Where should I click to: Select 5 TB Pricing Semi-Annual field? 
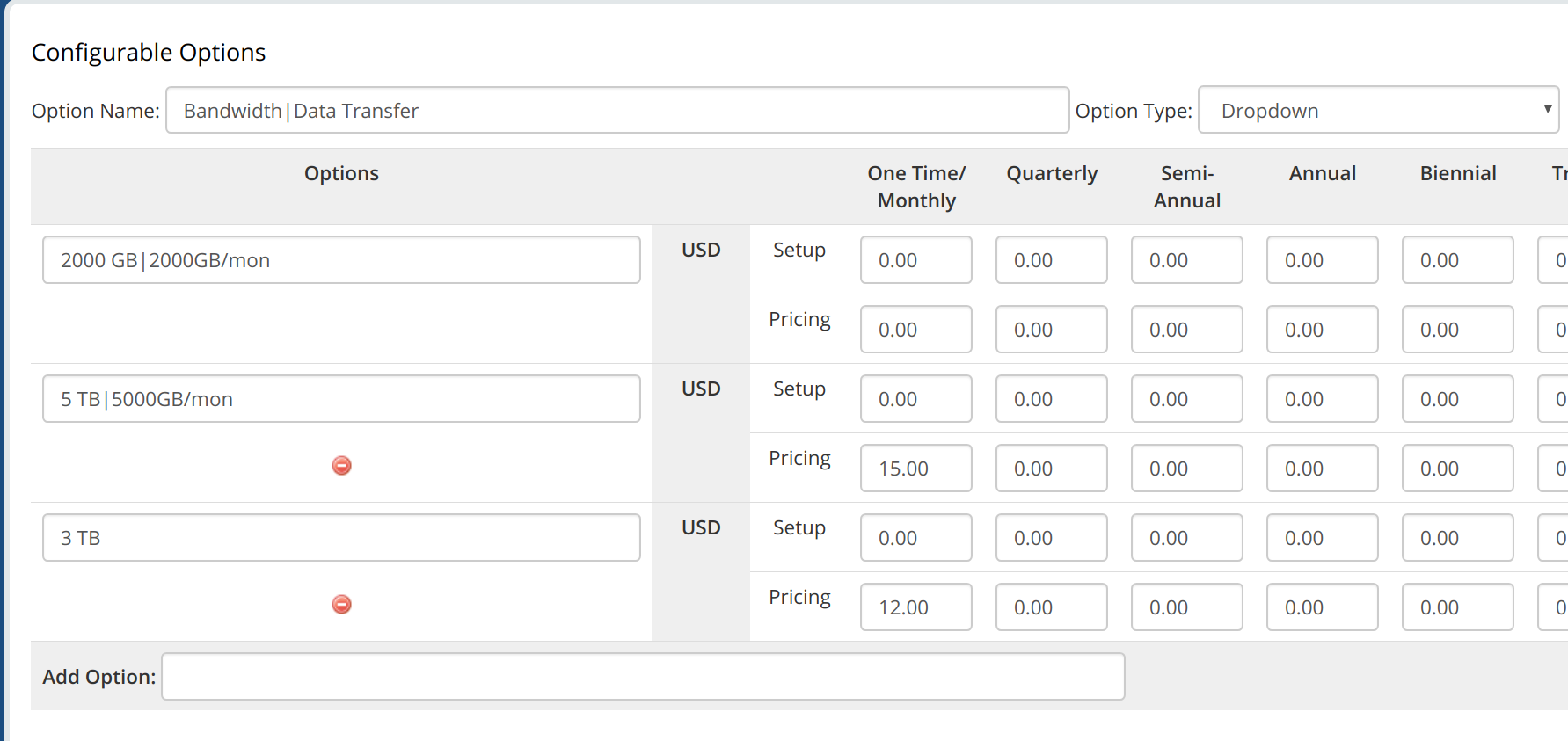click(1186, 468)
